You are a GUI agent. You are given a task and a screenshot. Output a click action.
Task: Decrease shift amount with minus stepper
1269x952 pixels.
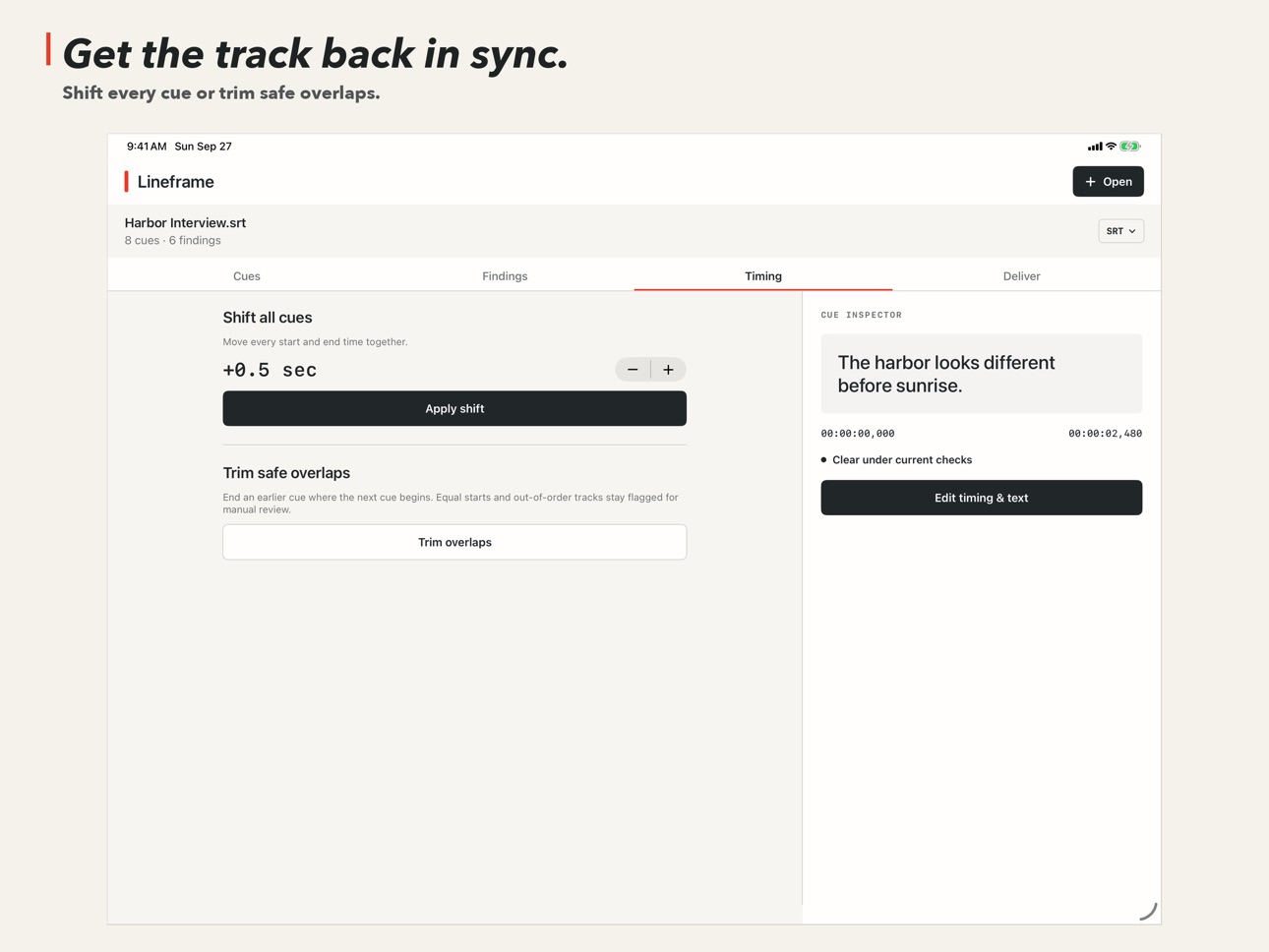633,370
